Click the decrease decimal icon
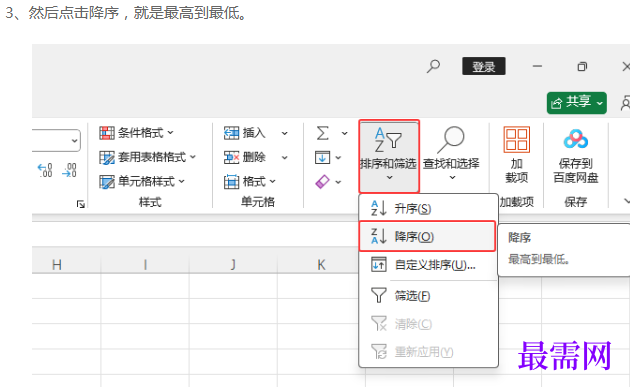Viewport: 630px width, 387px height. pyautogui.click(x=69, y=170)
